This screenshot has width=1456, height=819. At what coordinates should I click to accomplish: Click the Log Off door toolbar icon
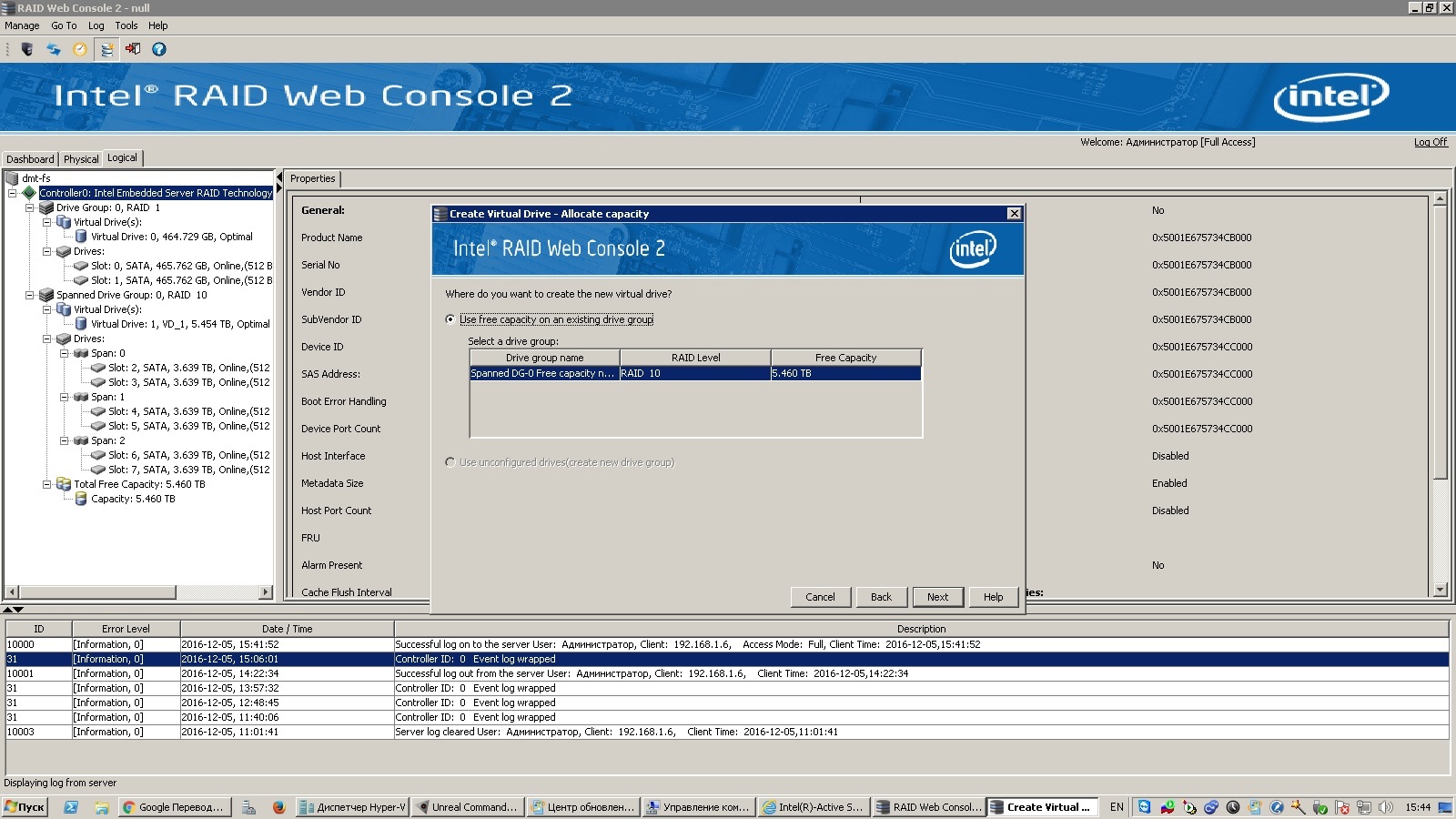(x=133, y=49)
